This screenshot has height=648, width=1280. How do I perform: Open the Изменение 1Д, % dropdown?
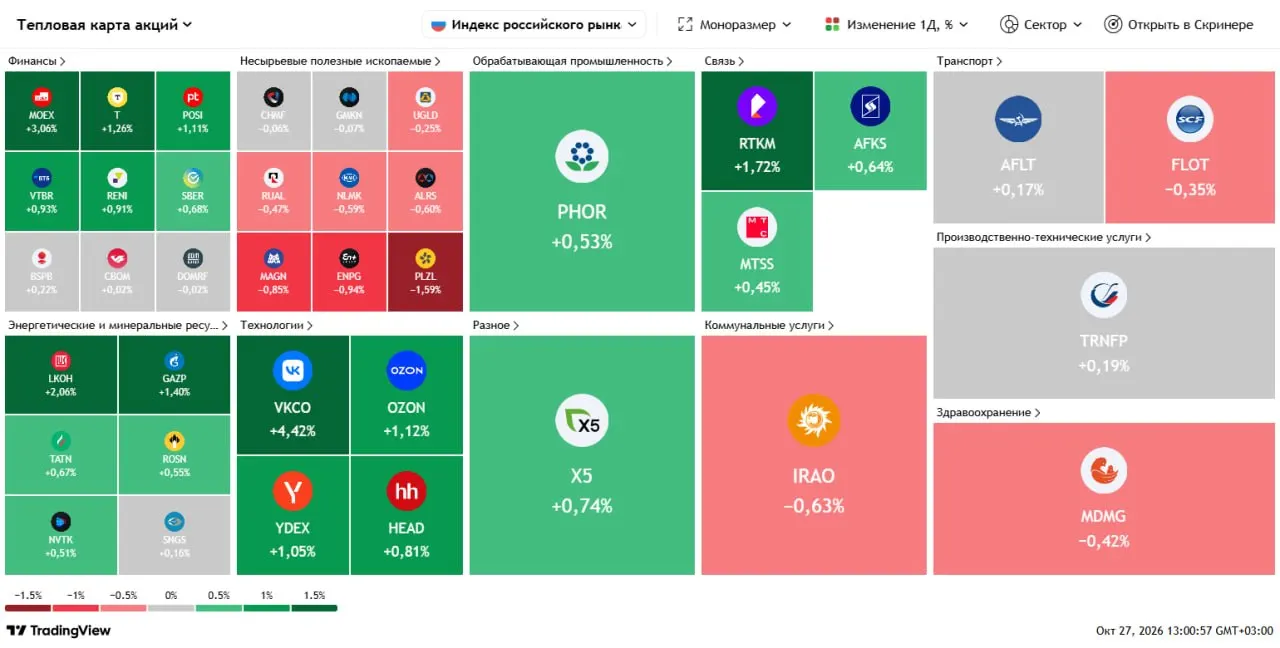pos(897,25)
